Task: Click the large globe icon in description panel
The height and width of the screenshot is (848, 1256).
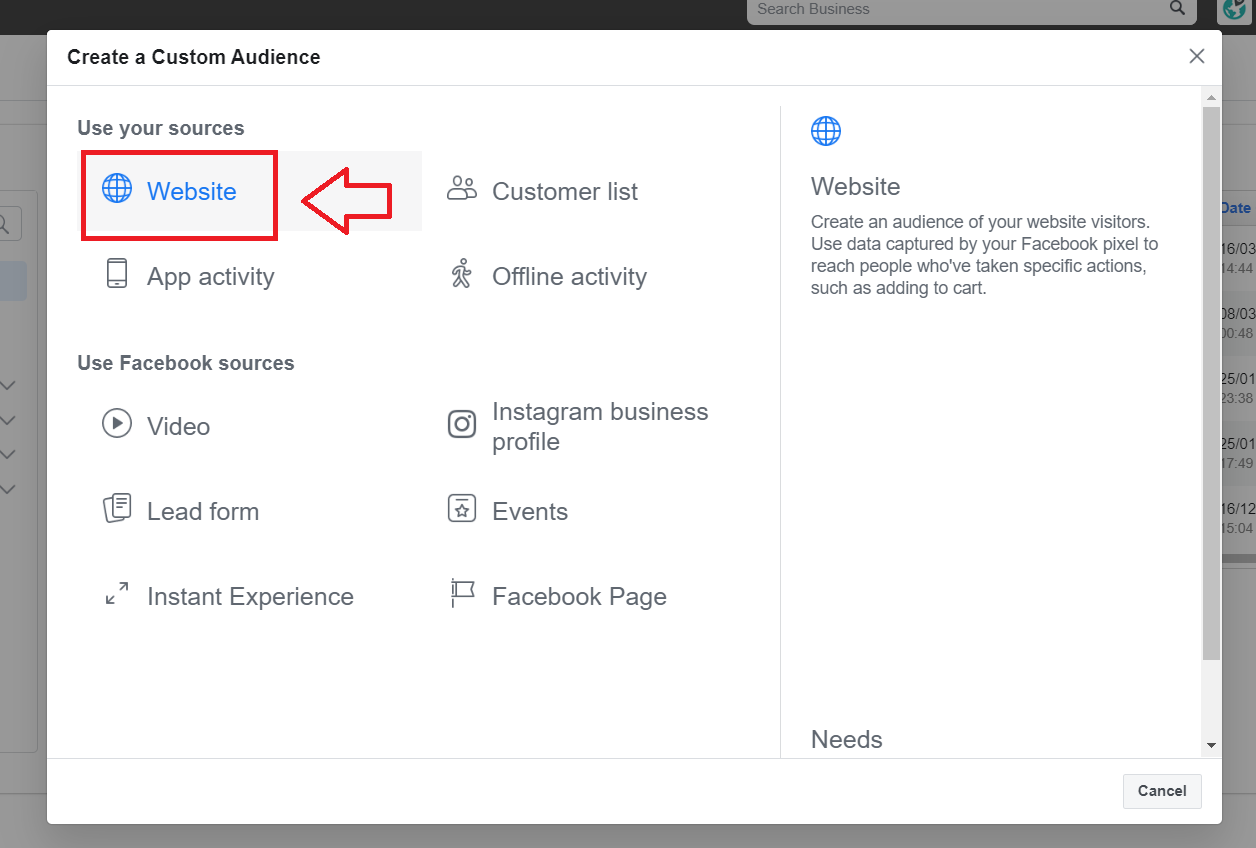Action: point(826,131)
